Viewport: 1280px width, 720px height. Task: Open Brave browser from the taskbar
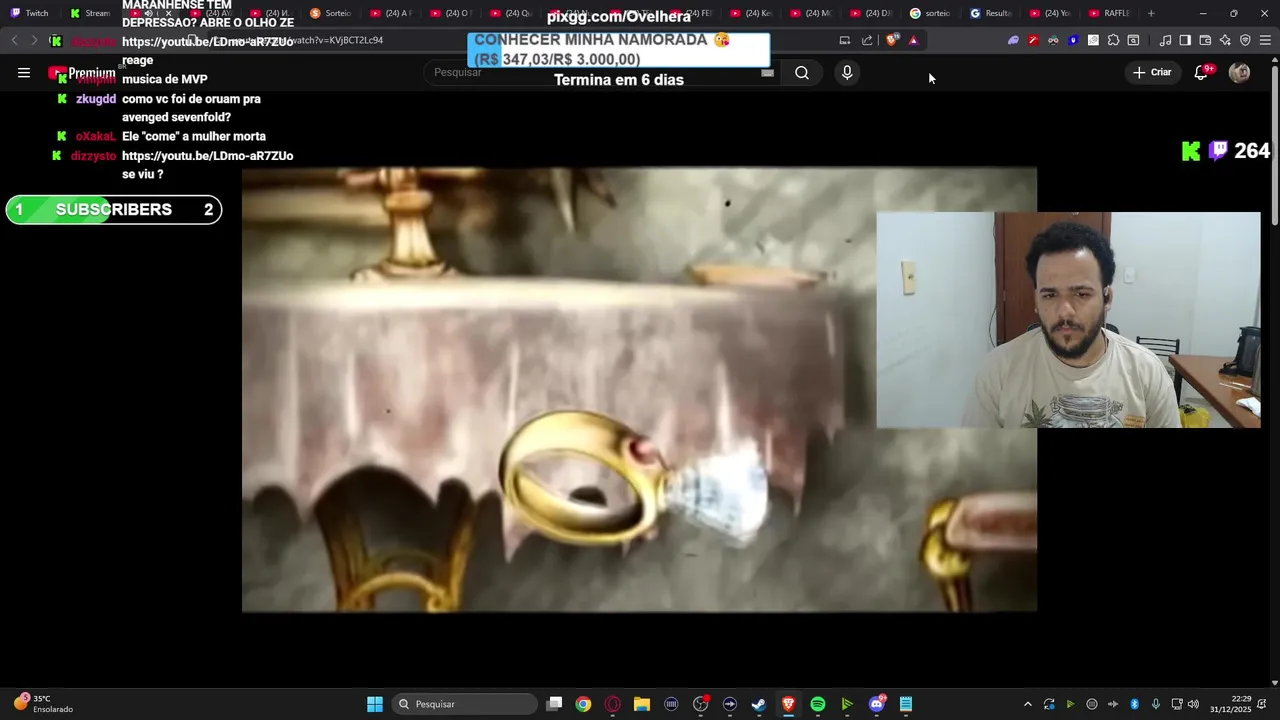tap(788, 704)
